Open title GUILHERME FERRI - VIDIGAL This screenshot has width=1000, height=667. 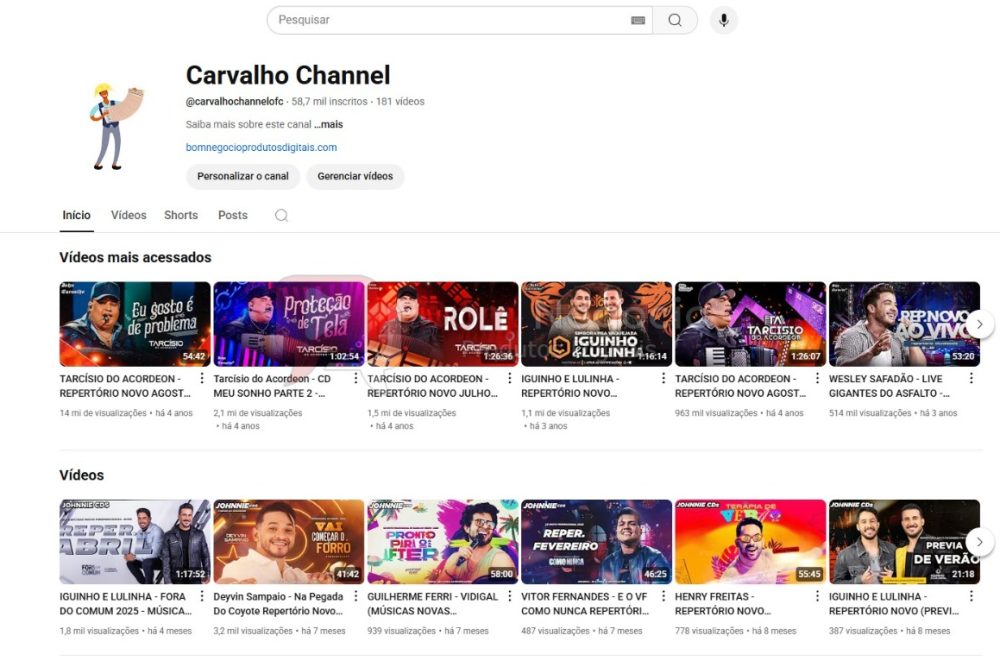[x=432, y=604]
